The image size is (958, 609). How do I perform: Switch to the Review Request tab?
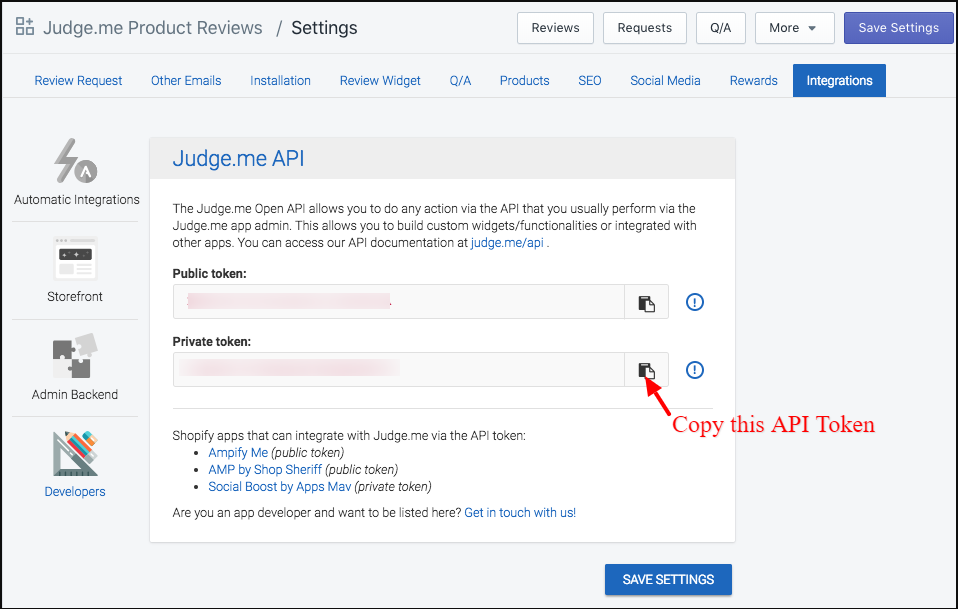pos(78,81)
